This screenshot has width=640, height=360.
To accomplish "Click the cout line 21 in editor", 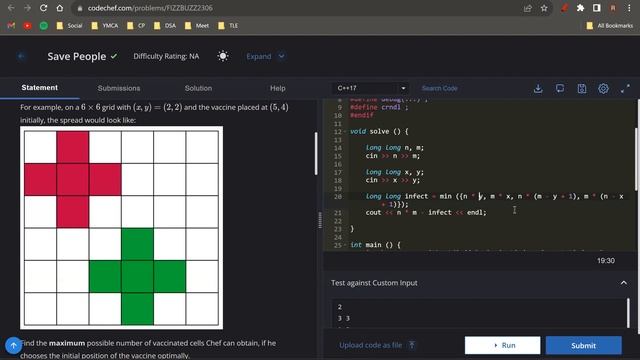I will [x=426, y=213].
